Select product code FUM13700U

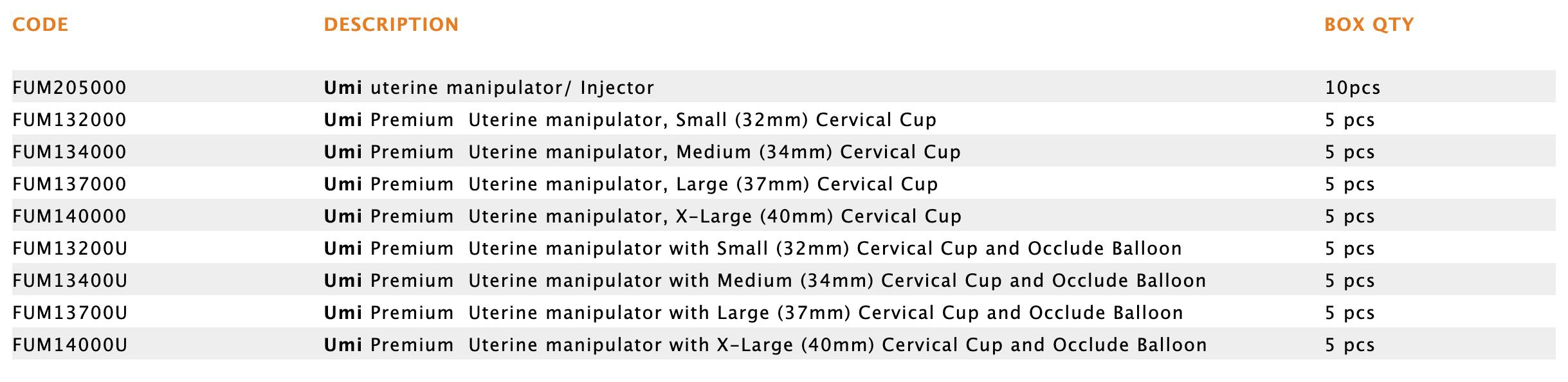tap(69, 313)
